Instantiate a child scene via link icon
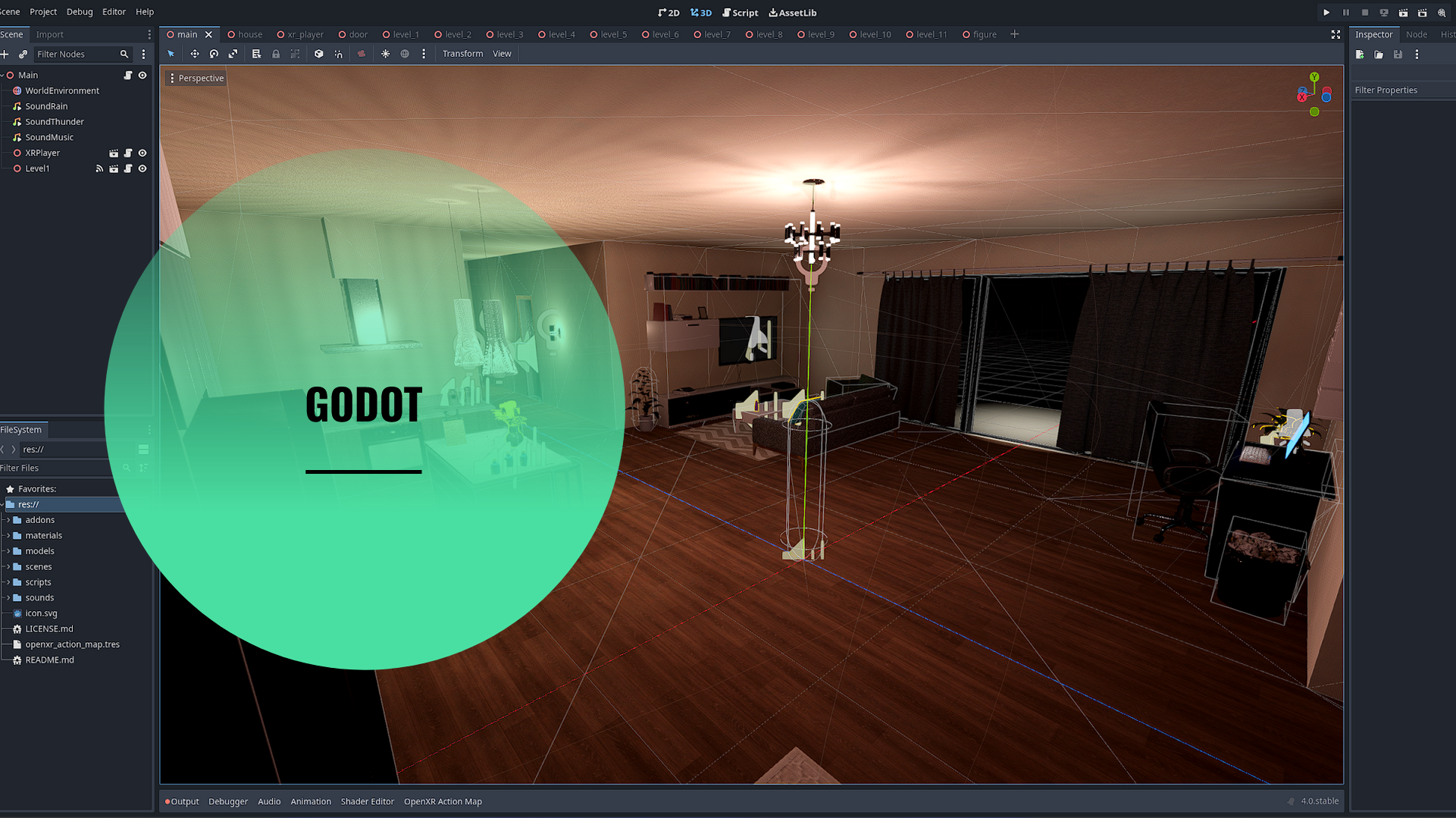The image size is (1456, 818). click(x=23, y=55)
